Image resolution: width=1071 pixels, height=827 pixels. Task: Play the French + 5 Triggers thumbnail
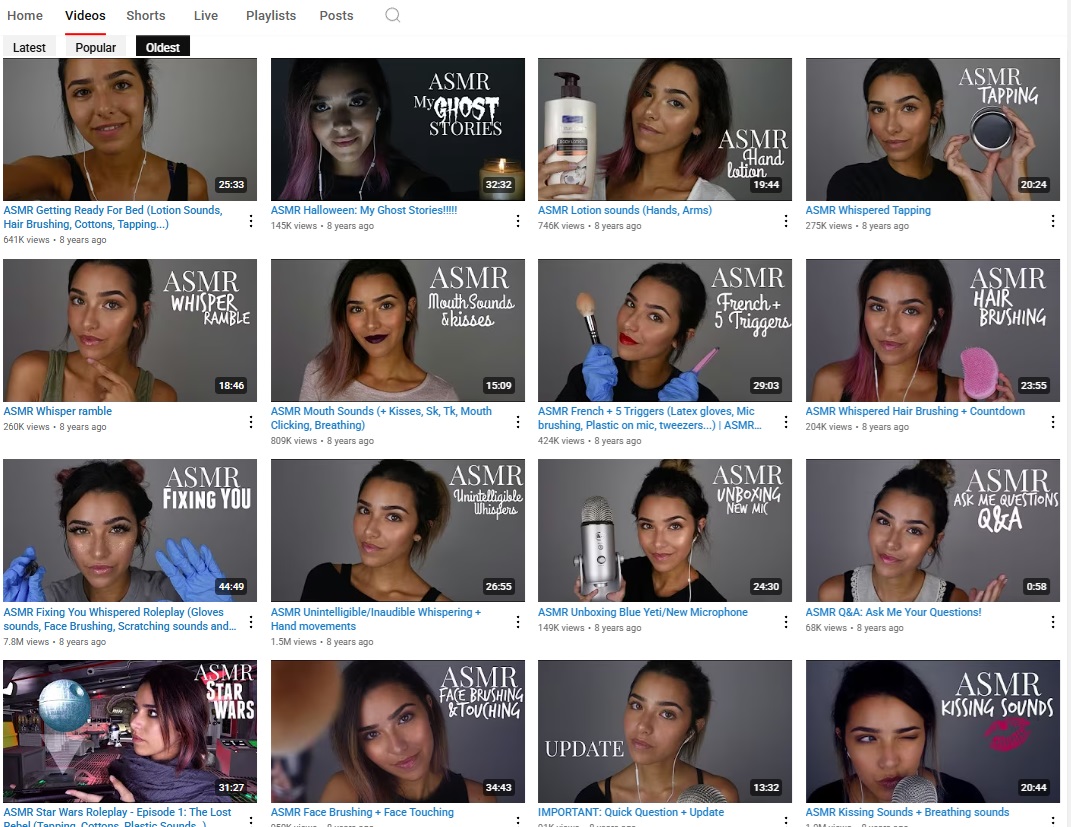coord(665,330)
